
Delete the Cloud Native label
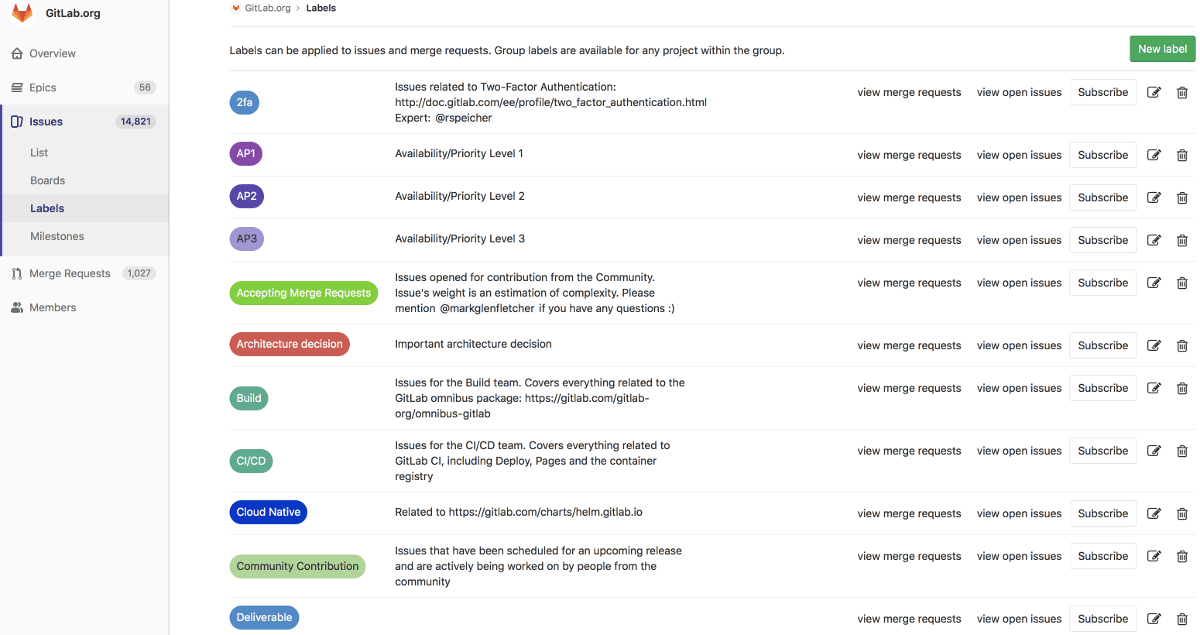(1182, 513)
